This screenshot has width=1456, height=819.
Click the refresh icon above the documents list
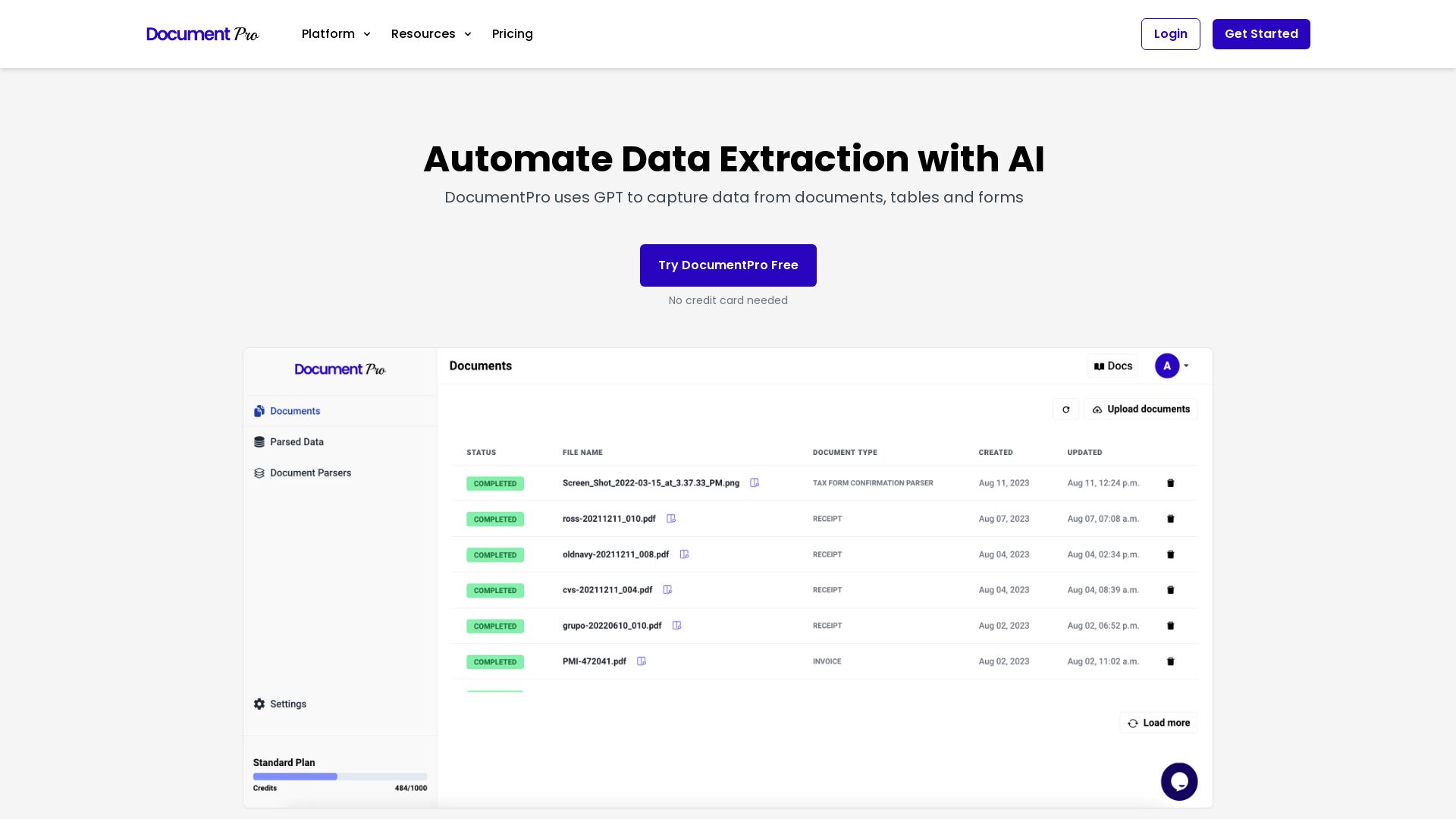1065,409
